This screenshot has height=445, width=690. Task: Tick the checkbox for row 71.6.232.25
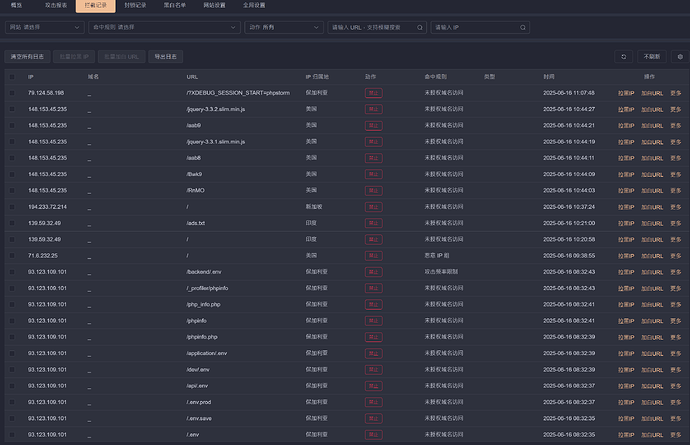[12, 256]
